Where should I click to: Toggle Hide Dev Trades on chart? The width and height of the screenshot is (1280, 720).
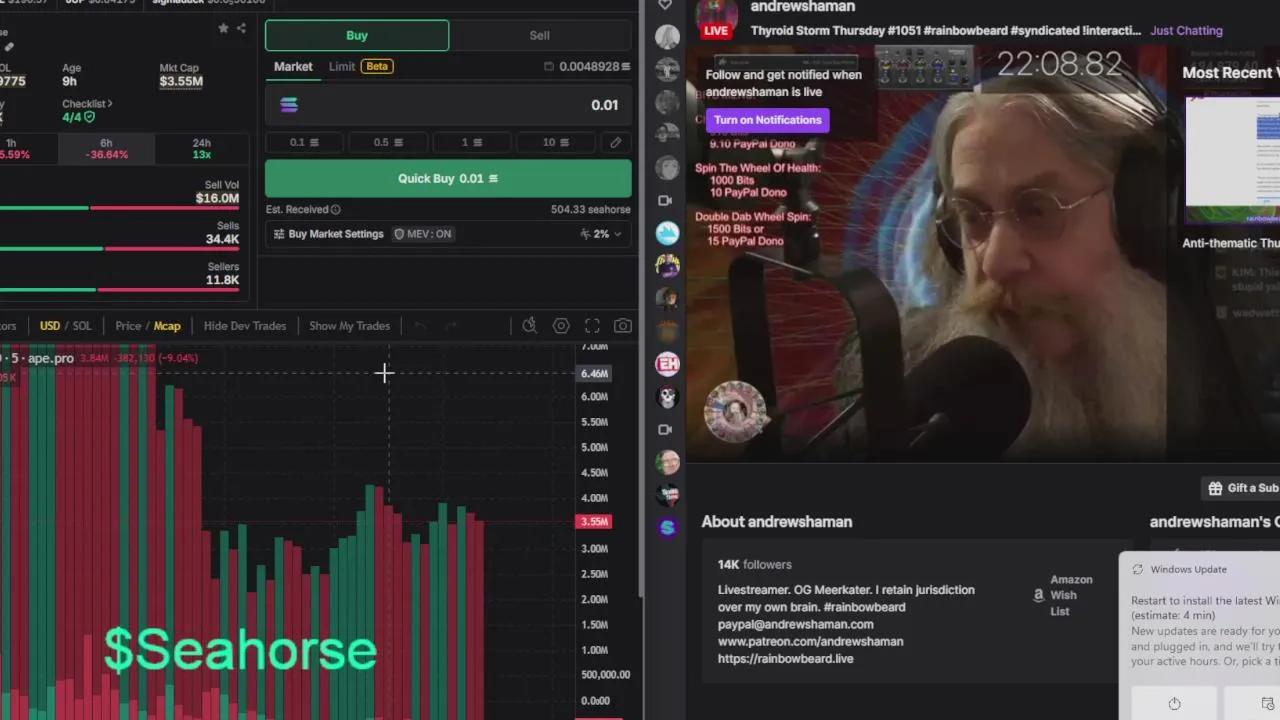tap(245, 326)
